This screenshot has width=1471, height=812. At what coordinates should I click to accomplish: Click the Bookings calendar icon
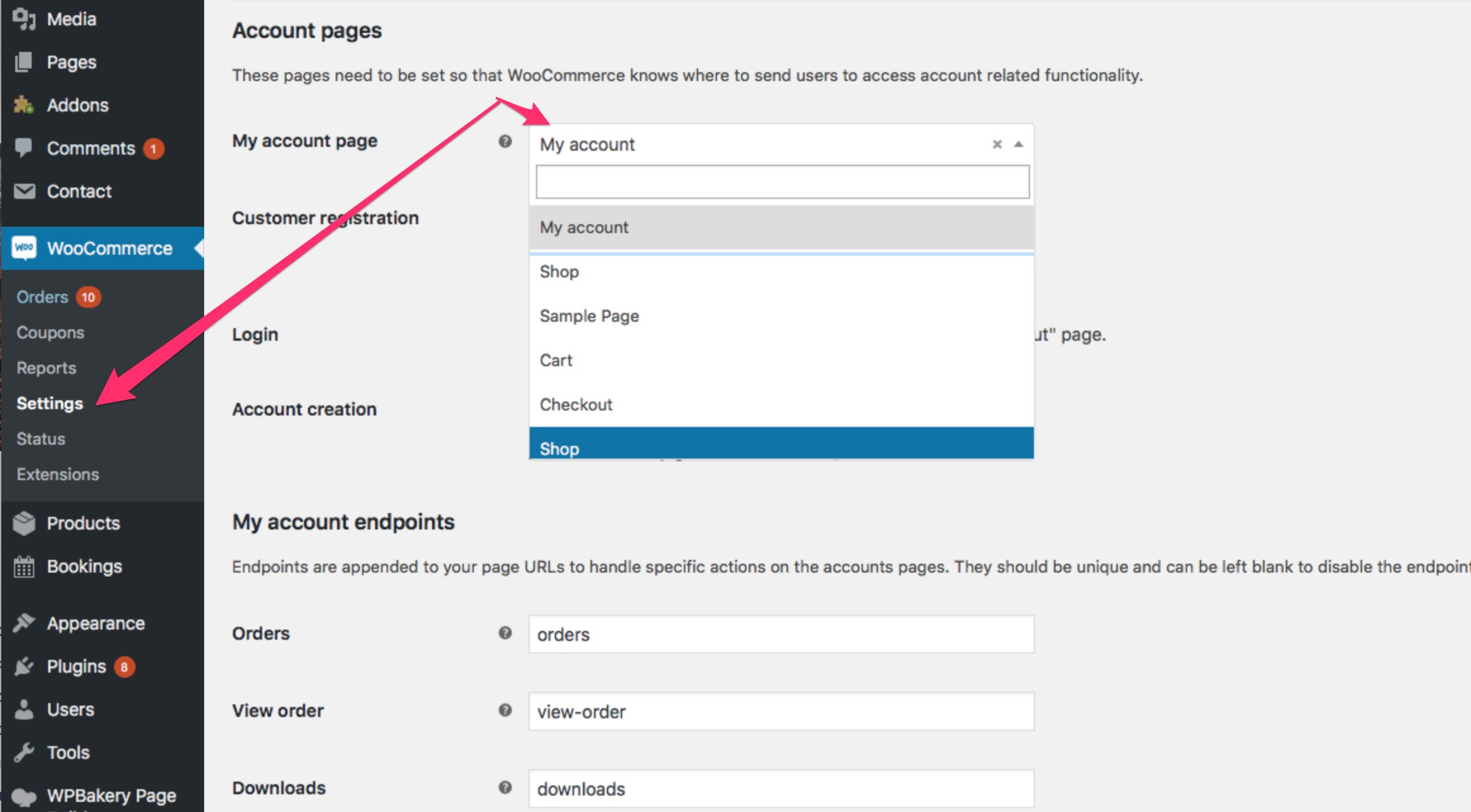coord(24,566)
